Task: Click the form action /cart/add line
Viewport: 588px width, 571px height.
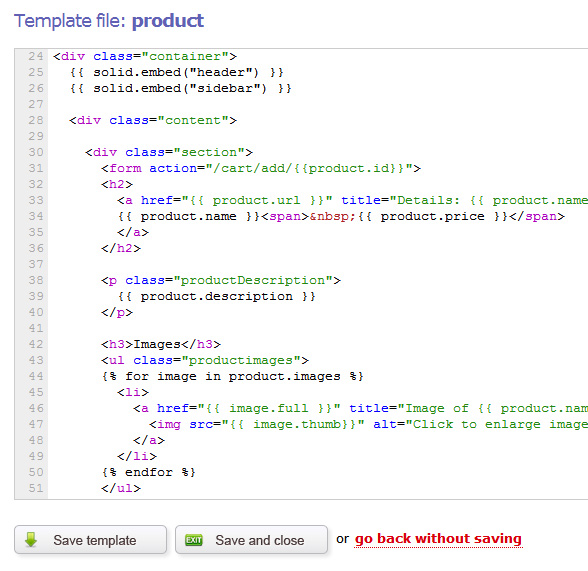Action: tap(261, 168)
